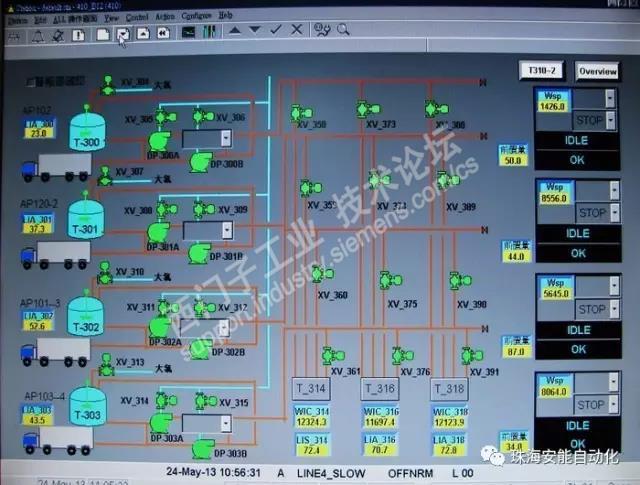Click the T_316 button
The width and height of the screenshot is (640, 485).
coord(380,389)
